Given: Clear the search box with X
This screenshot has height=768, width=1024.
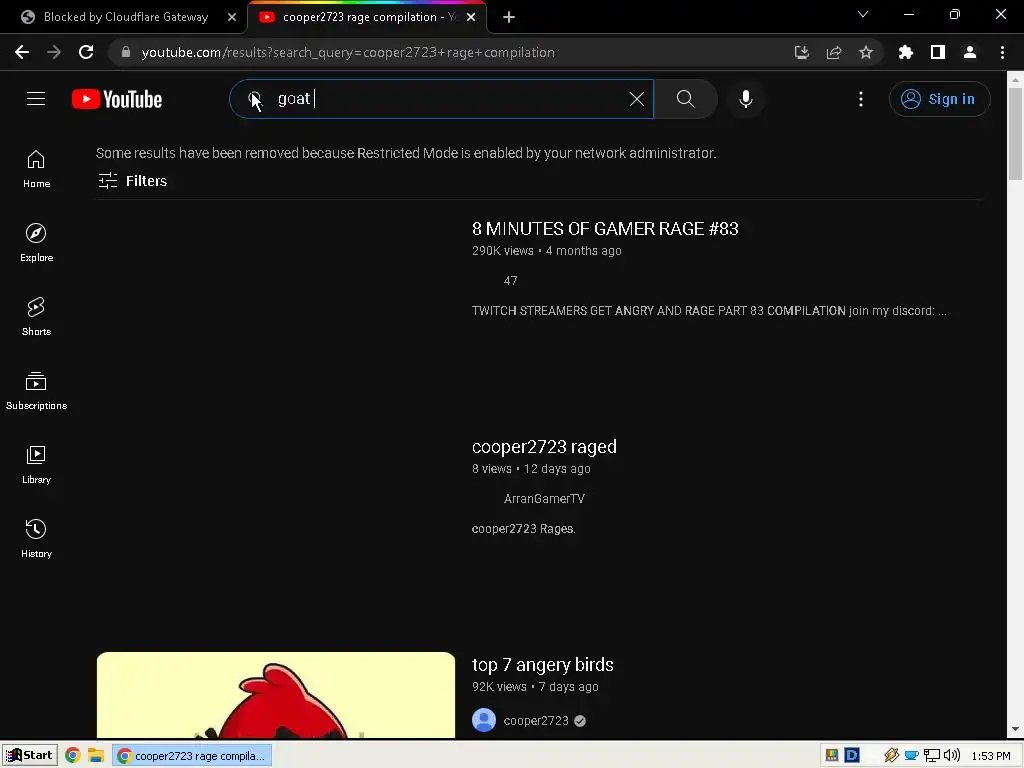Looking at the screenshot, I should (637, 99).
